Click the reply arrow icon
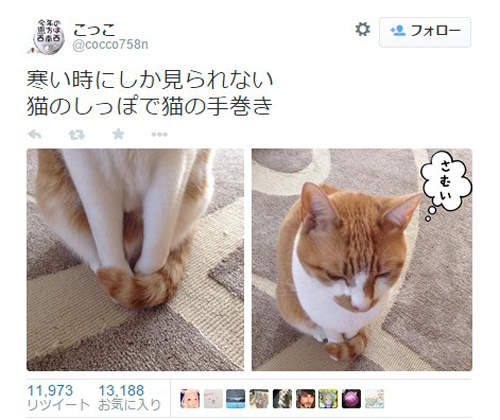Image resolution: width=500 pixels, height=420 pixels. (35, 134)
